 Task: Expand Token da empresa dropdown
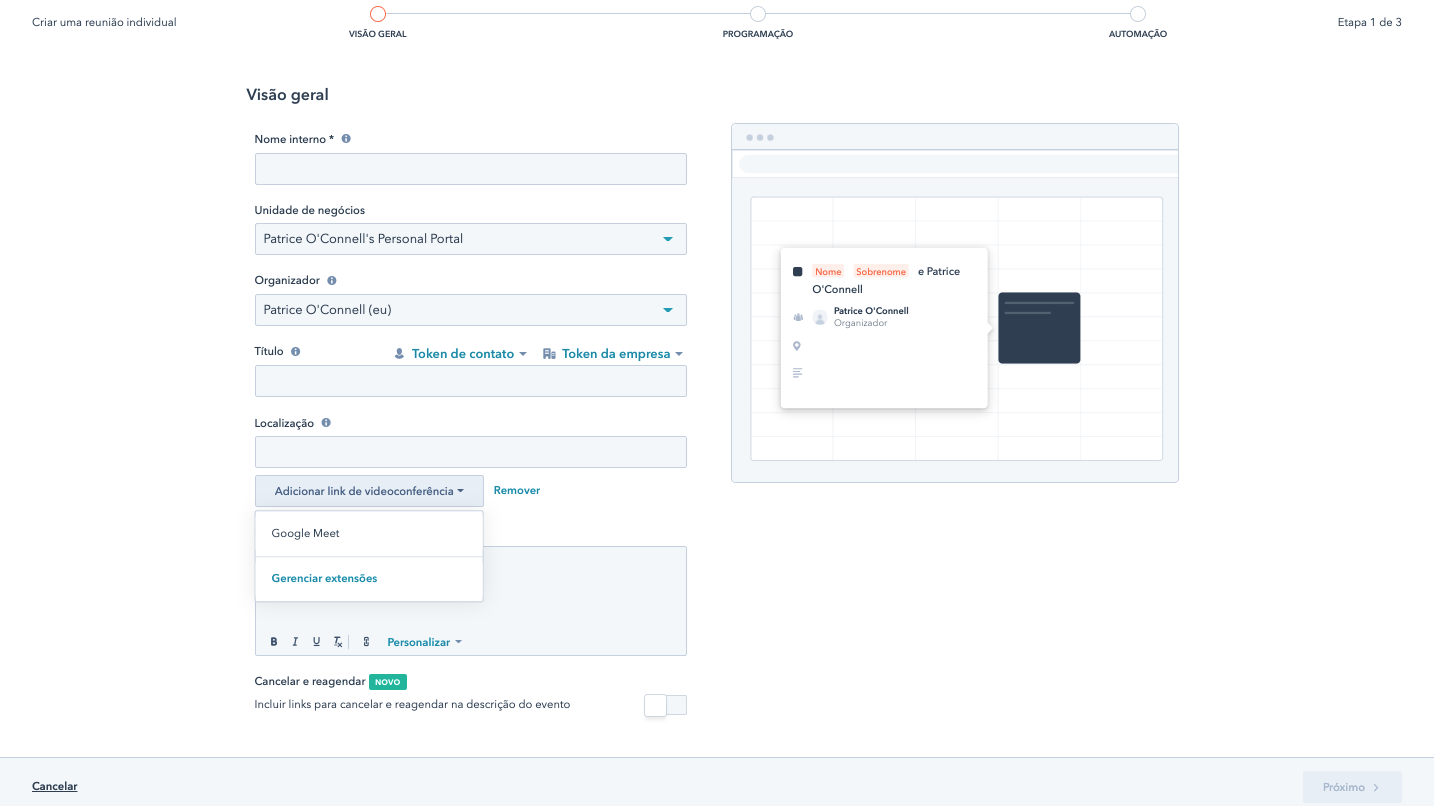tap(613, 354)
